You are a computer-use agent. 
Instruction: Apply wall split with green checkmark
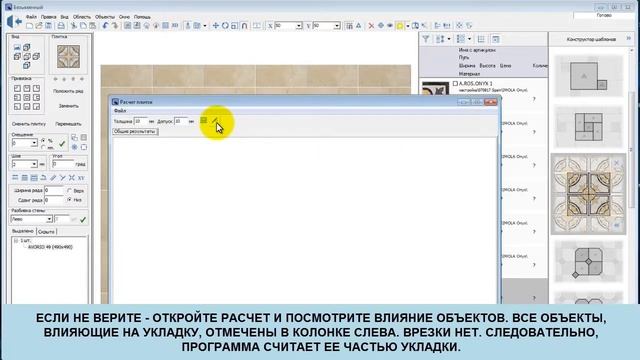coord(83,220)
